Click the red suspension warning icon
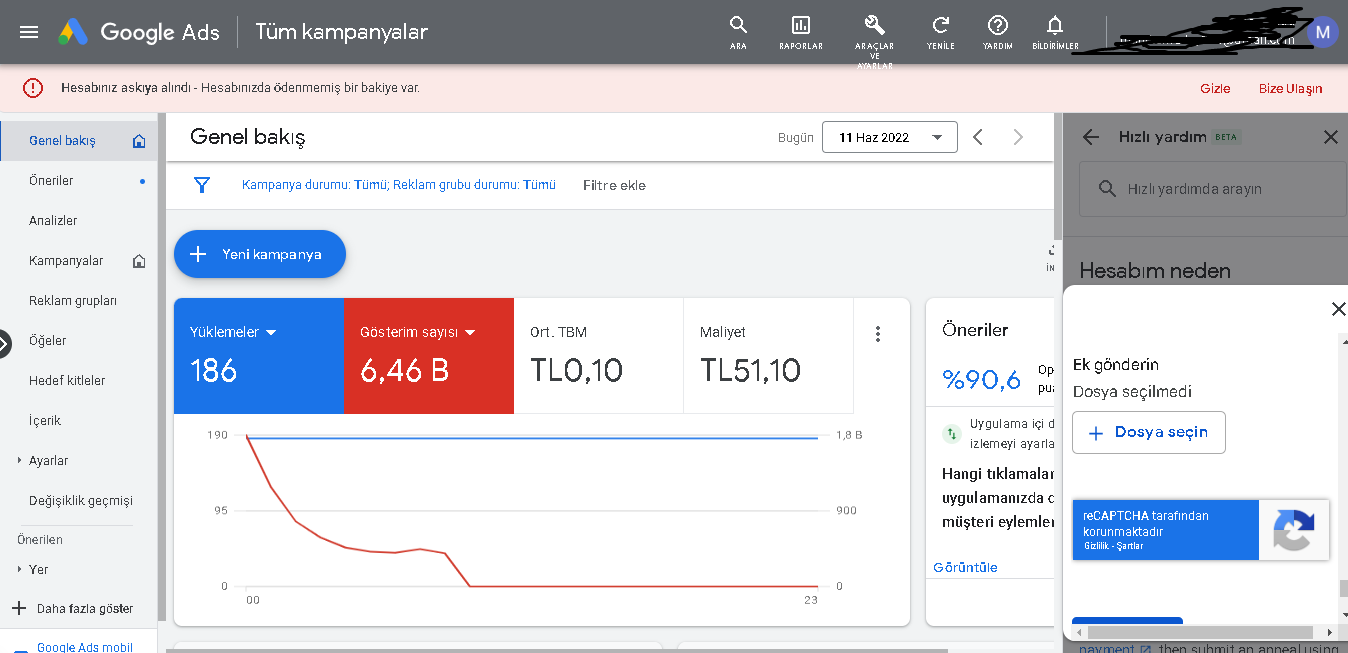Screen dimensions: 1348x653 coord(33,88)
